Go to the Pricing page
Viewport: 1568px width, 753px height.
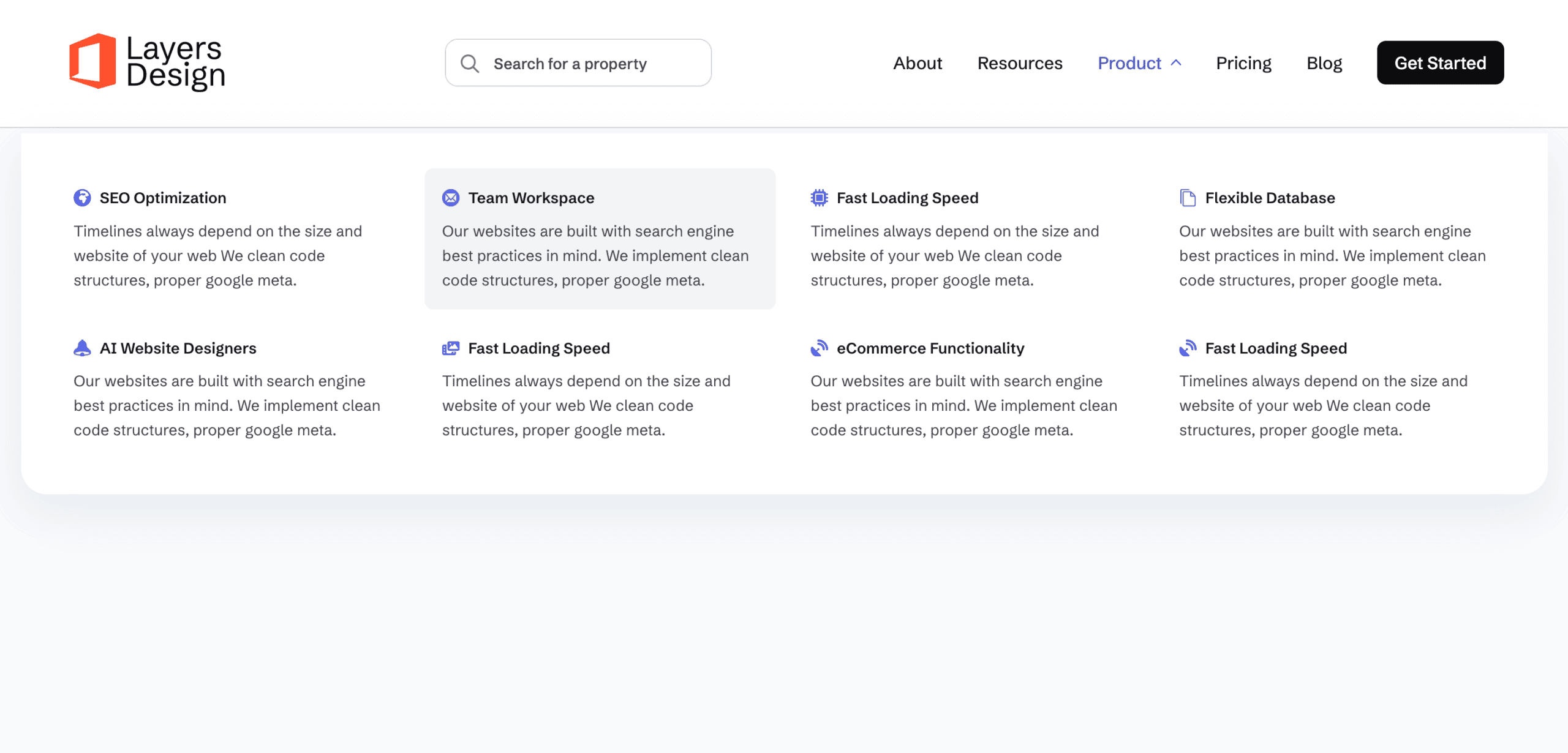tap(1243, 63)
